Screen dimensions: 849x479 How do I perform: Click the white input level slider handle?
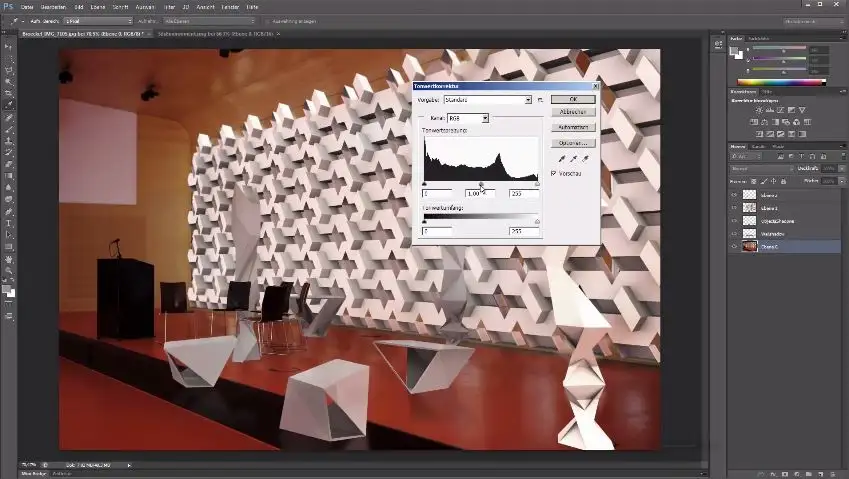tap(537, 184)
